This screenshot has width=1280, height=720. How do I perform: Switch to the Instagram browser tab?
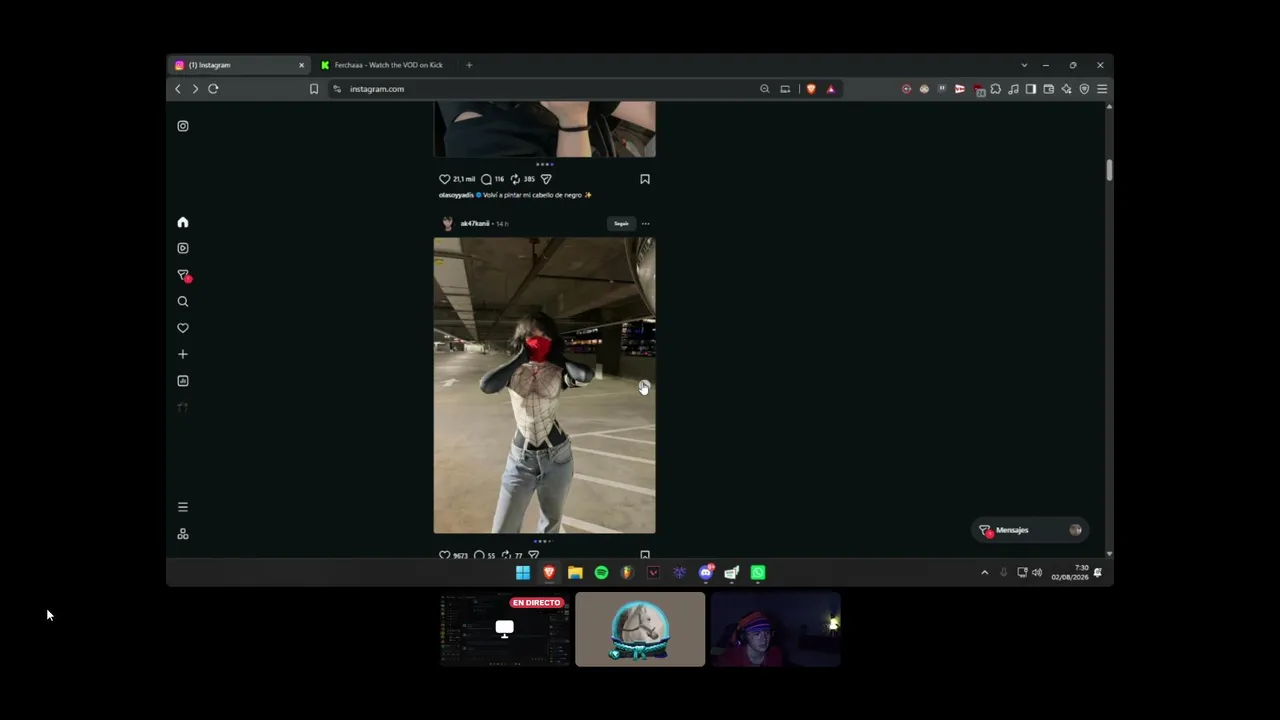pyautogui.click(x=240, y=65)
